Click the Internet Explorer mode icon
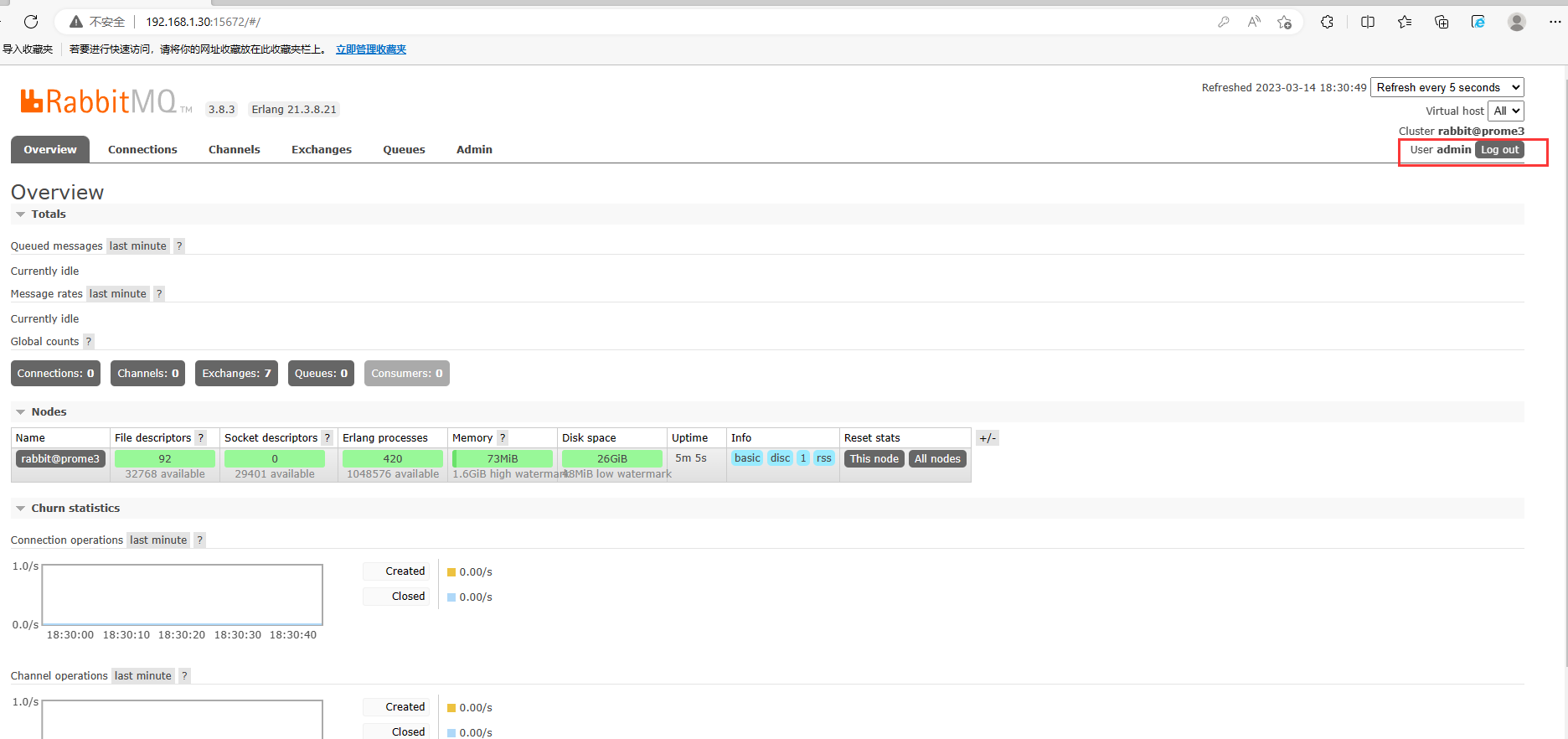1568x739 pixels. tap(1478, 22)
